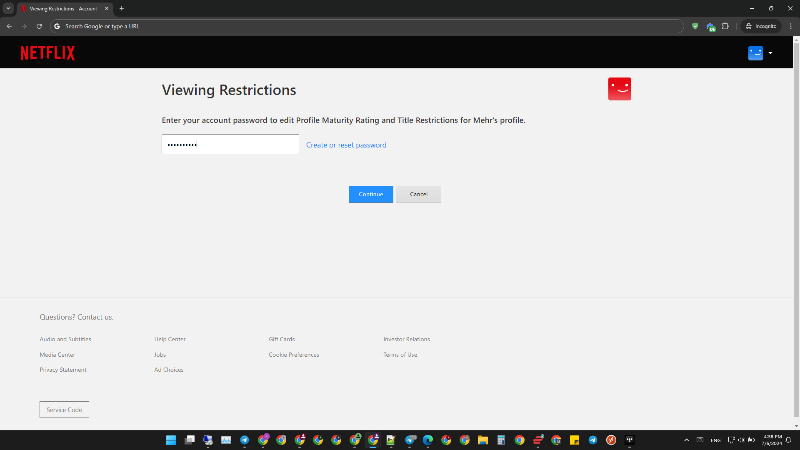Close the Viewing Restrictions tab

click(x=106, y=9)
